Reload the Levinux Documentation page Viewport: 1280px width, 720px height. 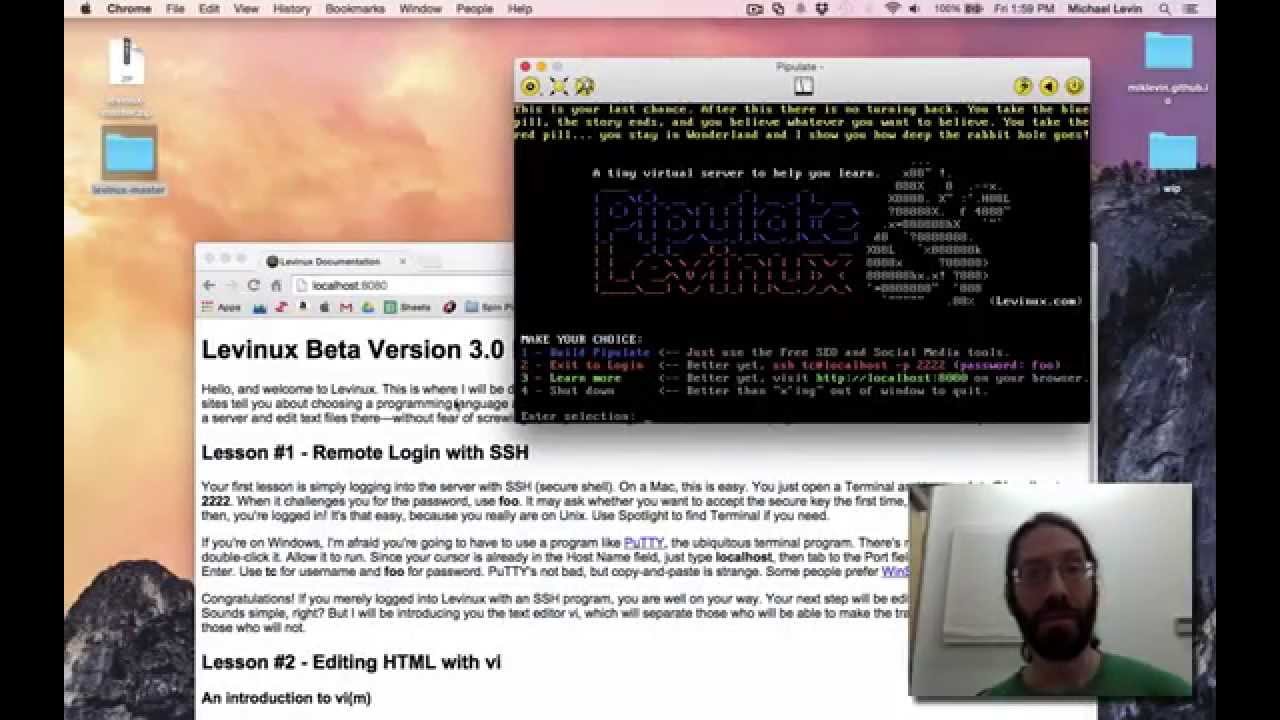[x=254, y=285]
